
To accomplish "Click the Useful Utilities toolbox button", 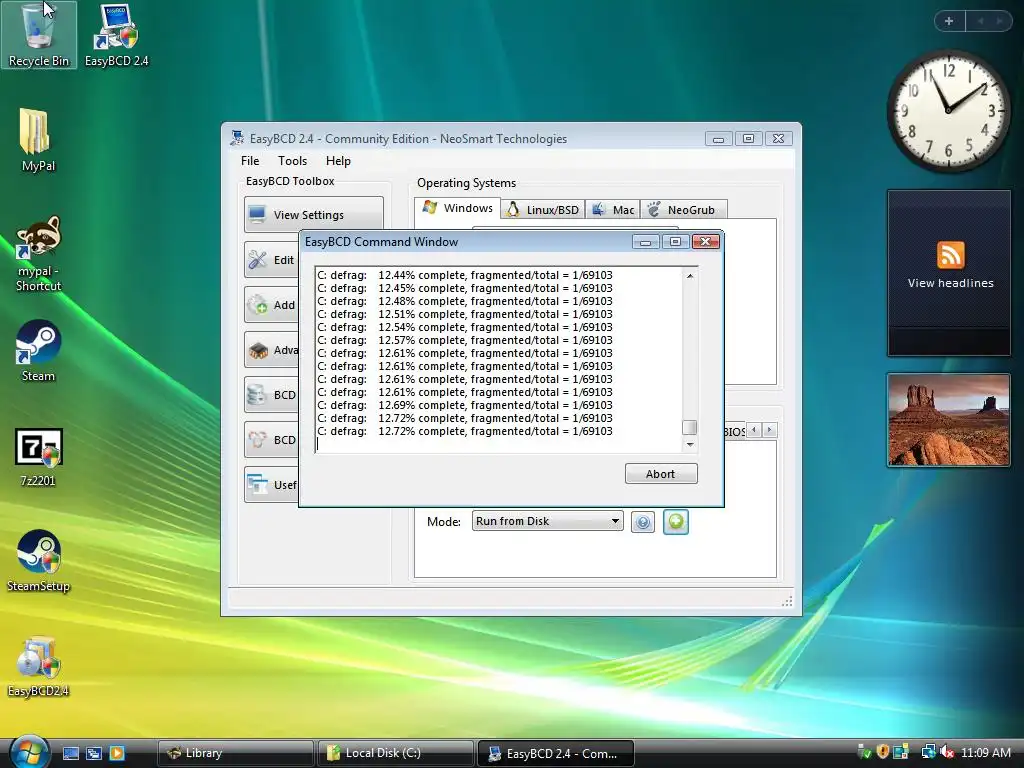I will (272, 485).
